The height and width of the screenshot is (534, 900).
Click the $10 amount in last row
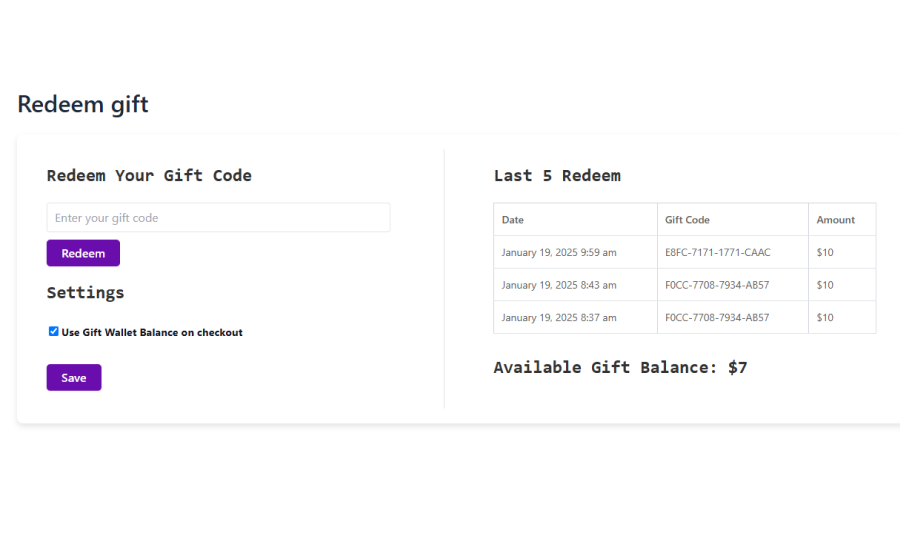[825, 318]
